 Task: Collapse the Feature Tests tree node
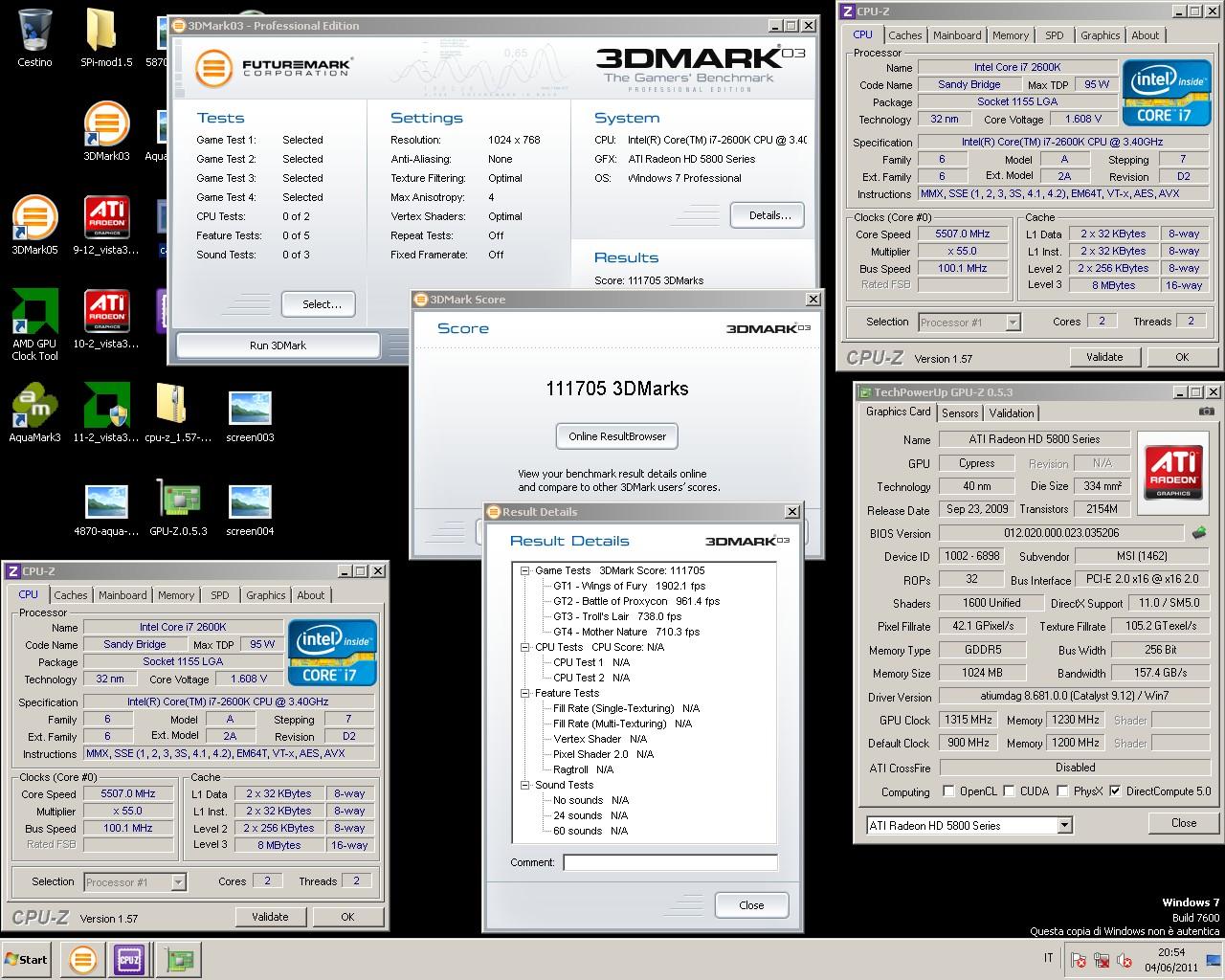point(524,693)
